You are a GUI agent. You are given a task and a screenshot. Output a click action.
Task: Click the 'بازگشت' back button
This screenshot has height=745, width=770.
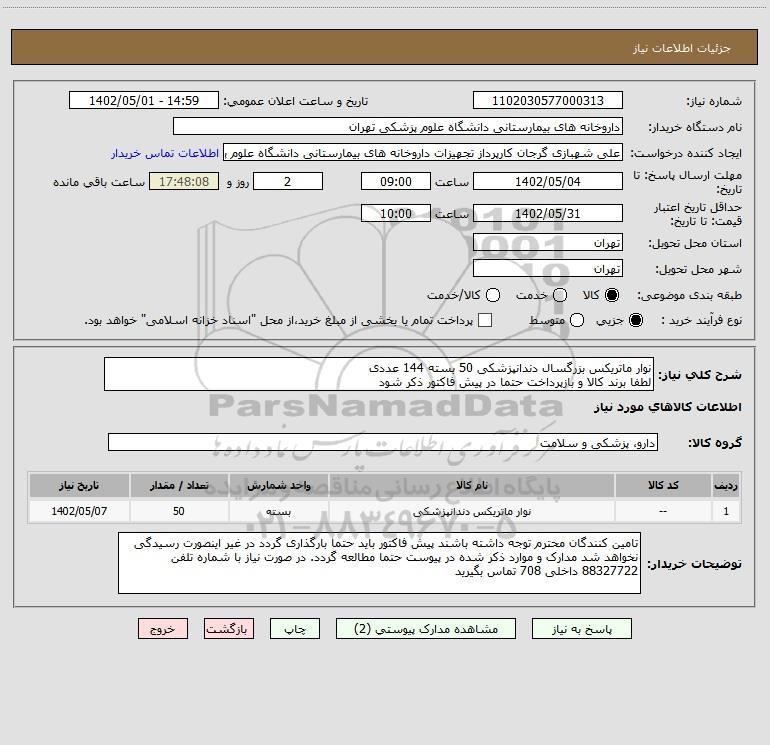pos(229,629)
